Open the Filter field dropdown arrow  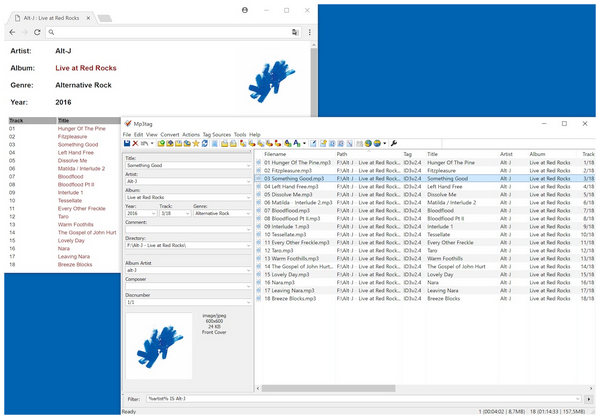[578, 399]
